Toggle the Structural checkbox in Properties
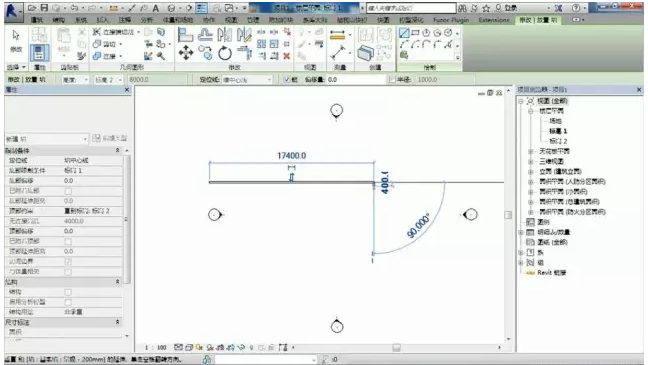This screenshot has height=365, width=648. click(x=68, y=292)
